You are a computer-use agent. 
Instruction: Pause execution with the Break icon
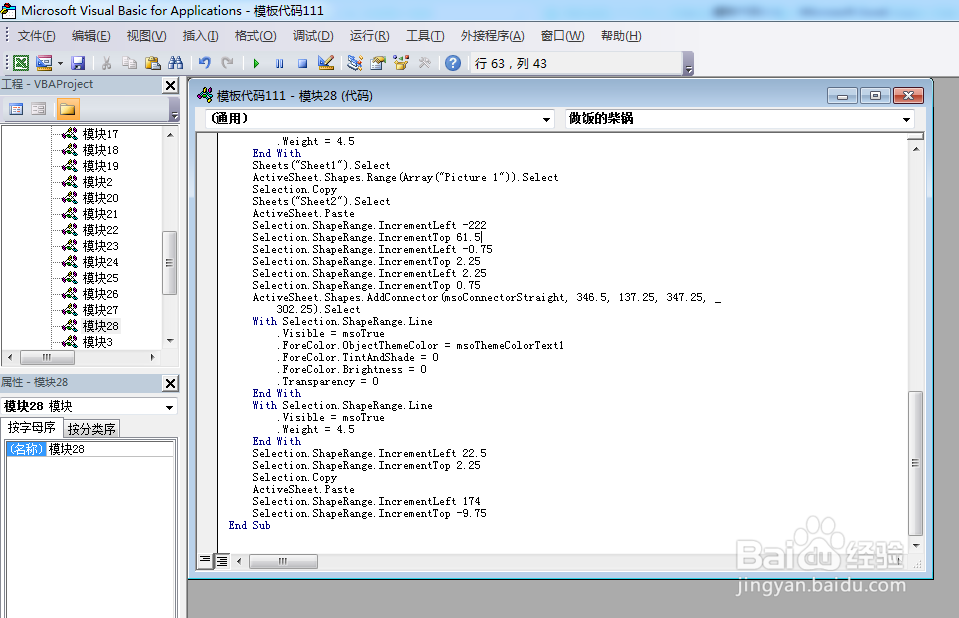pos(280,63)
